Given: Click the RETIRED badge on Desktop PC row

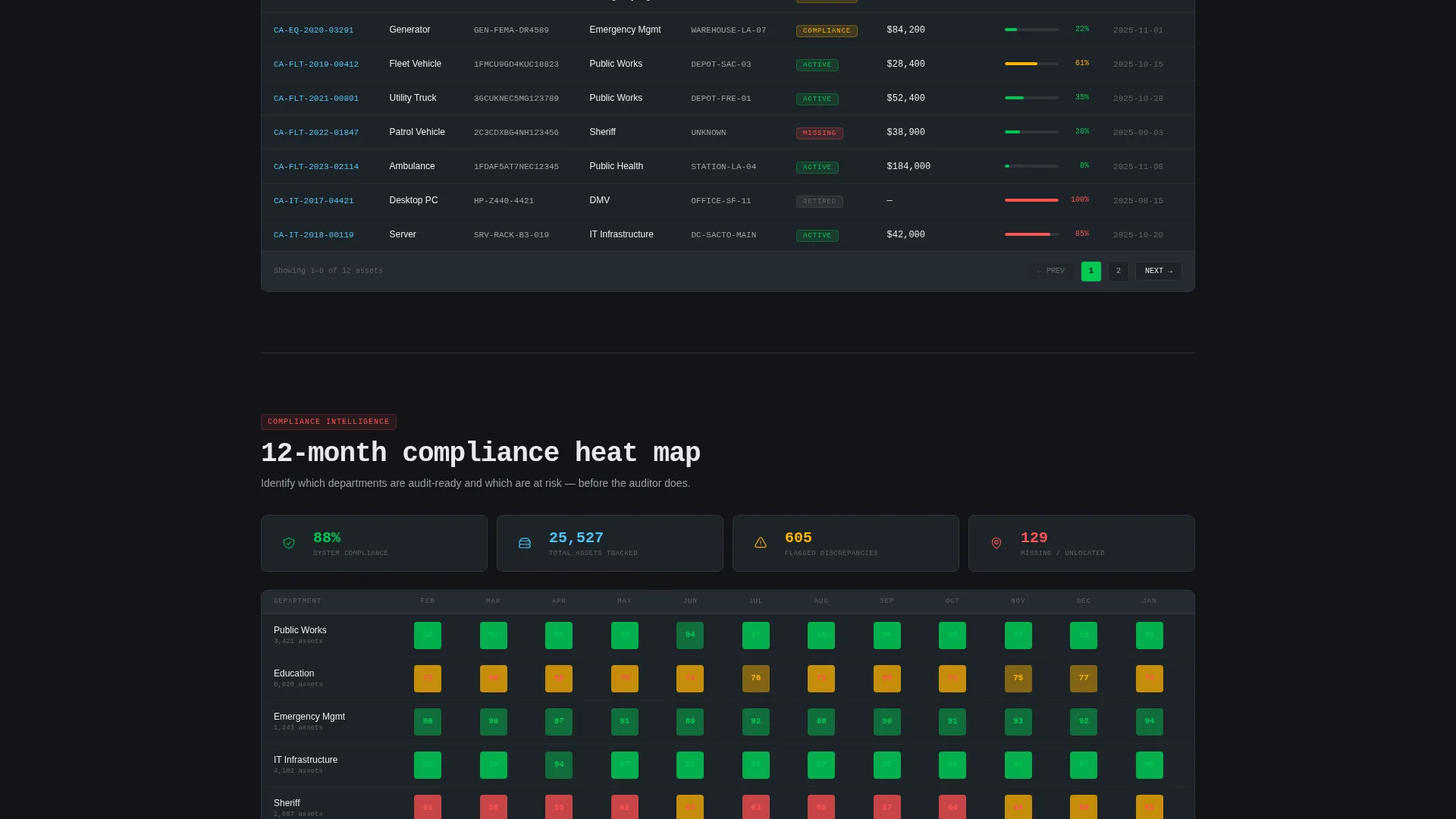Looking at the screenshot, I should (x=819, y=202).
